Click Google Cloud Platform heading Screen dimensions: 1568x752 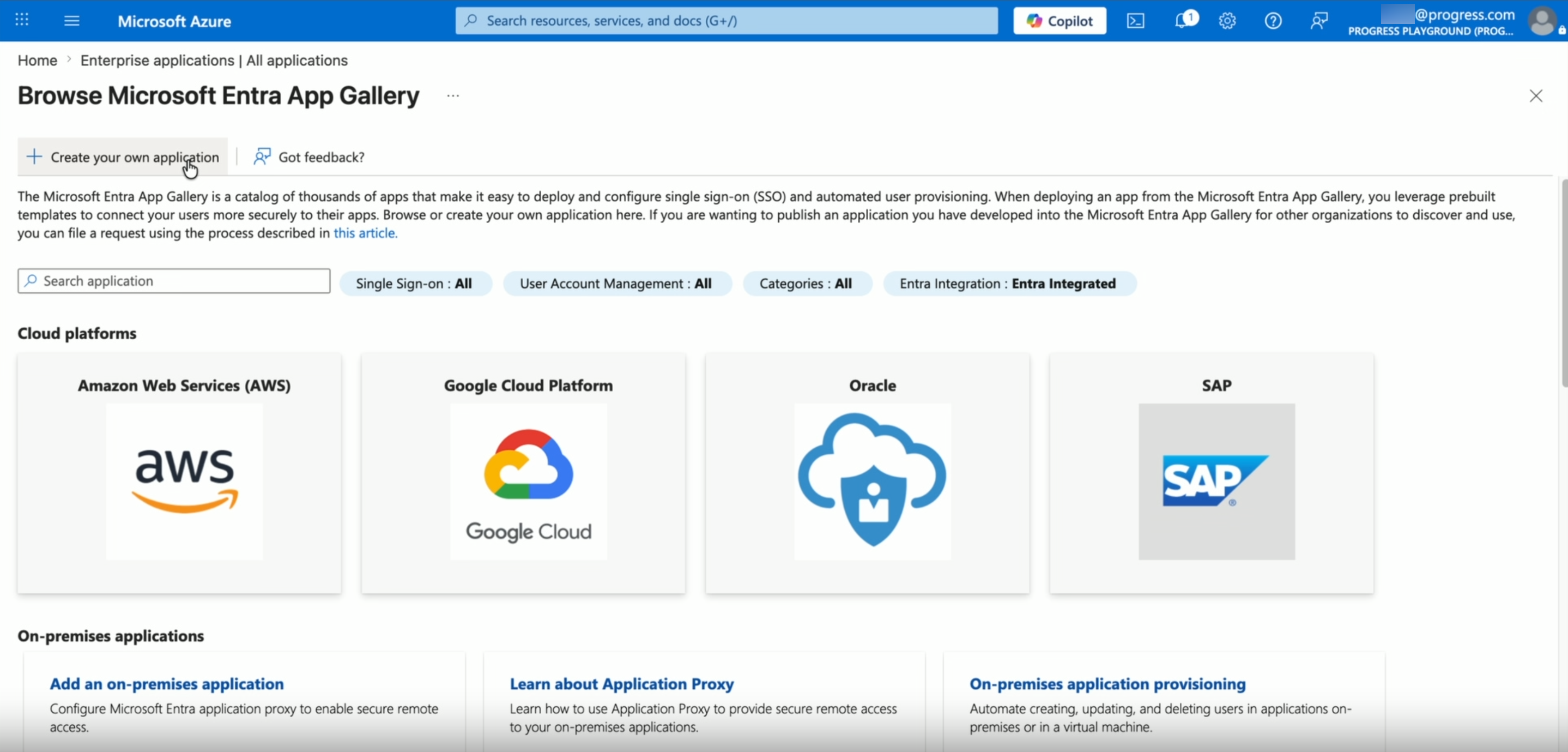tap(528, 386)
